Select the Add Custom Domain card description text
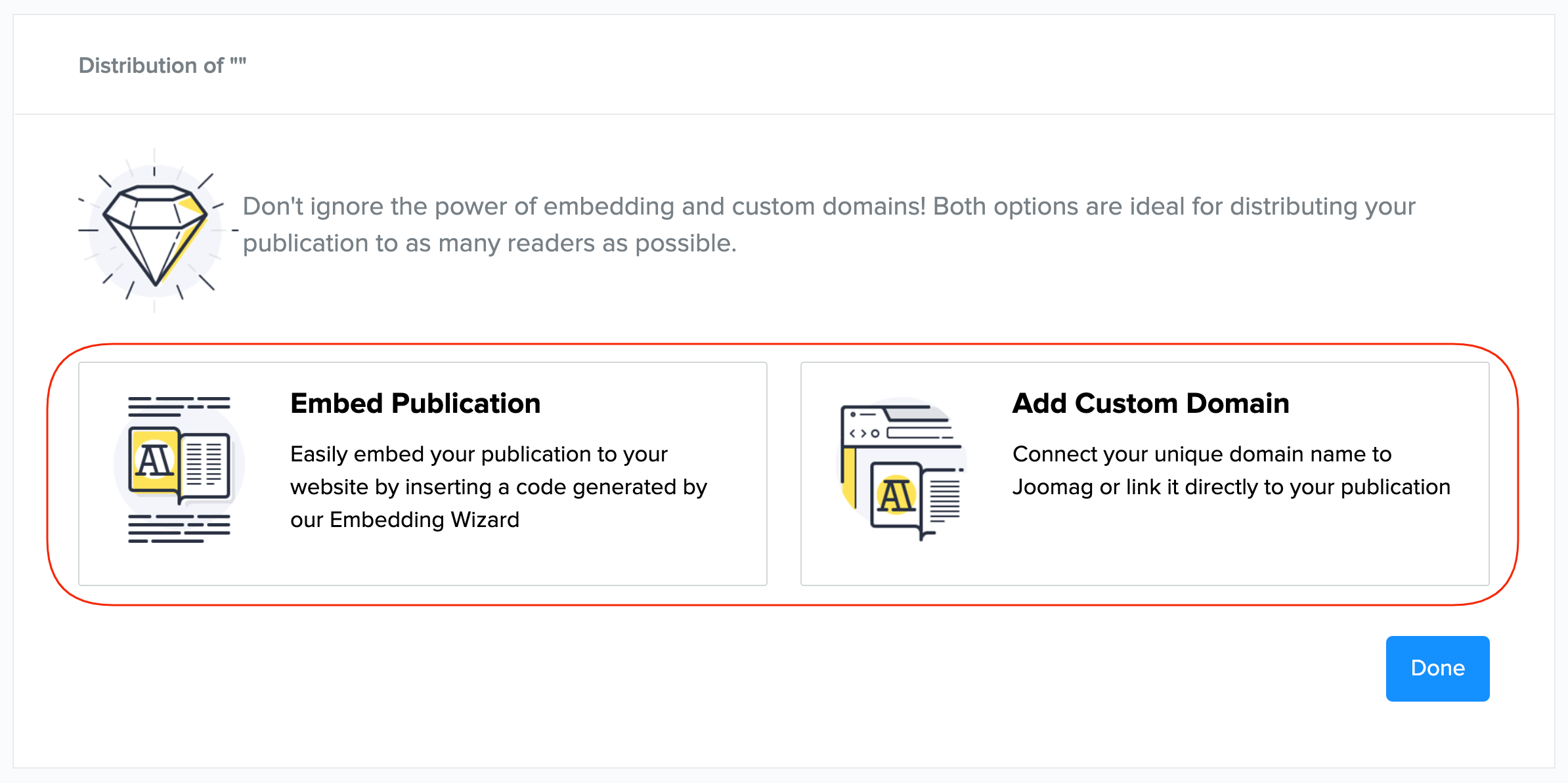The height and width of the screenshot is (783, 1568). tap(1230, 471)
